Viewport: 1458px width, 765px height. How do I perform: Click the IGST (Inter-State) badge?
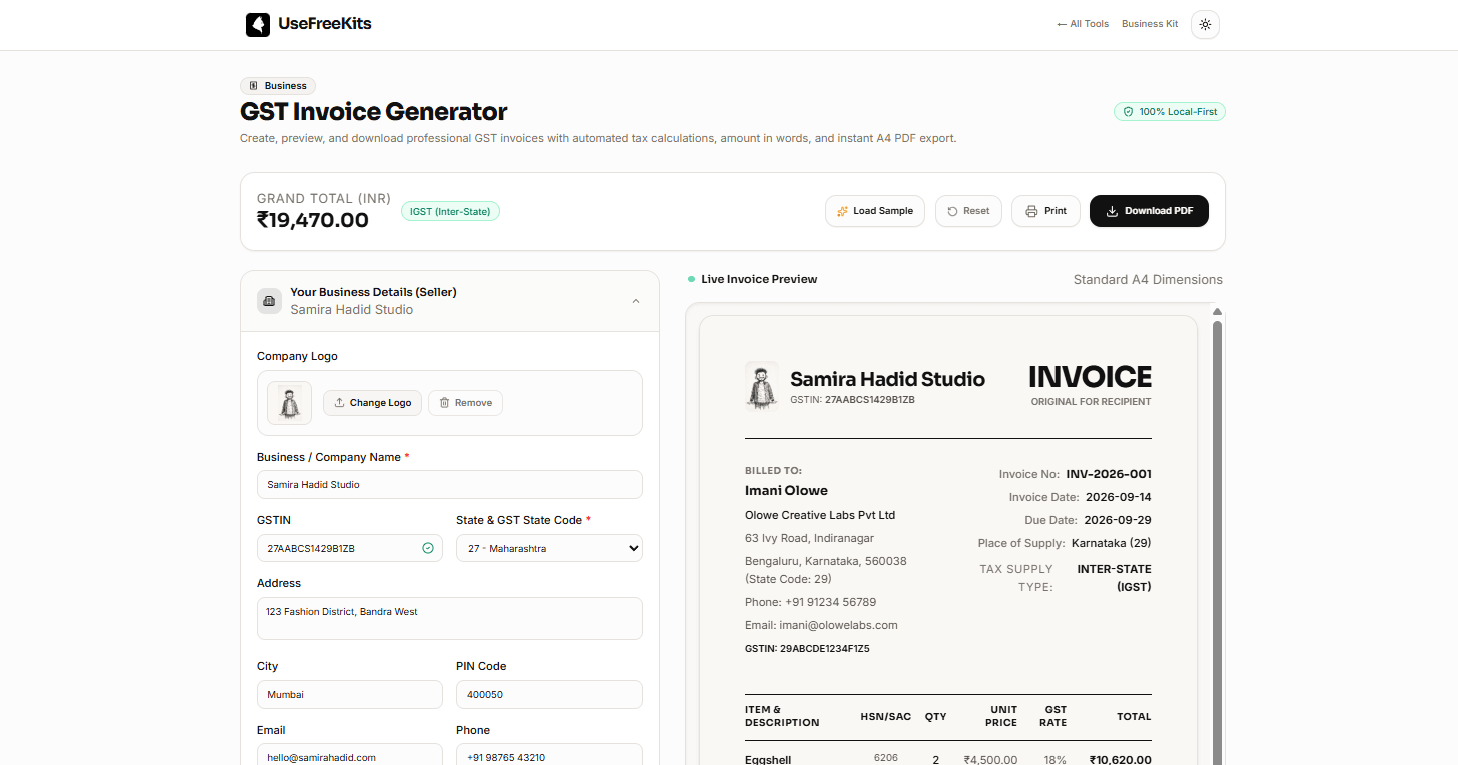(x=450, y=211)
